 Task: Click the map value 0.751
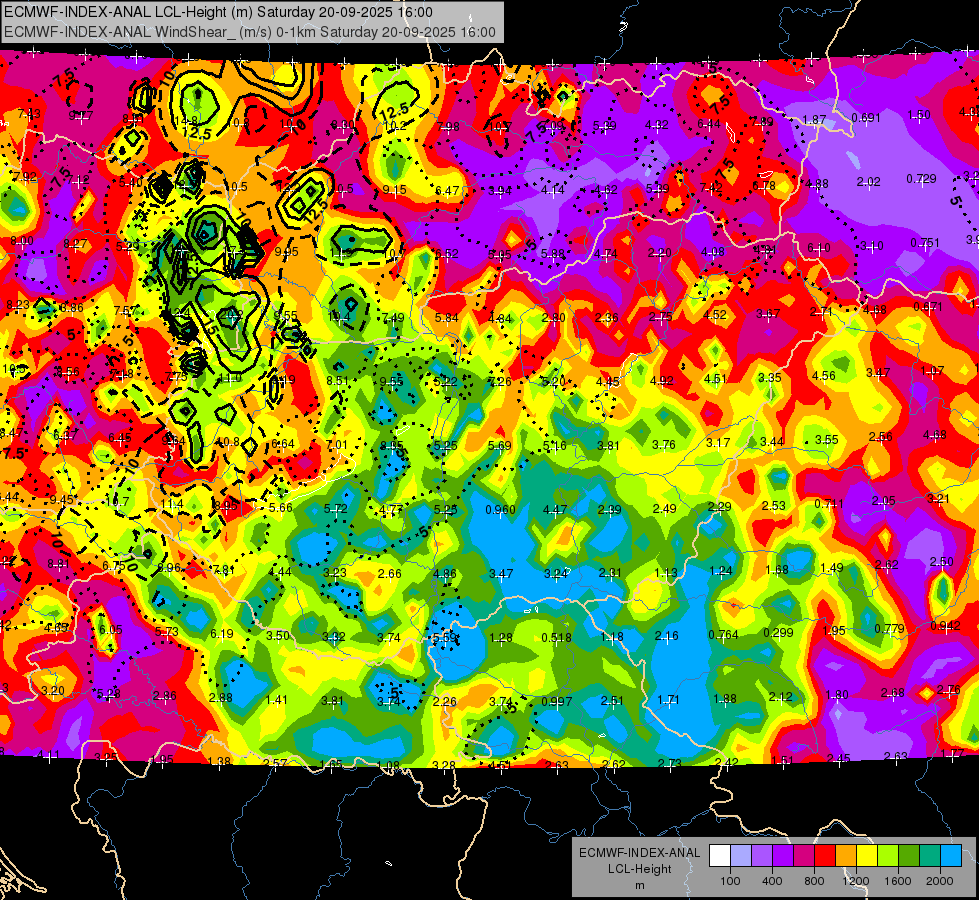click(925, 243)
